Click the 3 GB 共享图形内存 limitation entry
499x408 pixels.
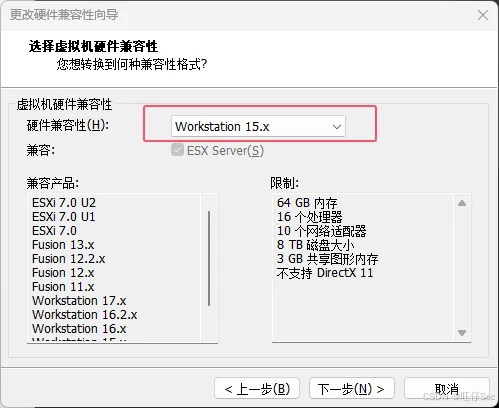327,259
